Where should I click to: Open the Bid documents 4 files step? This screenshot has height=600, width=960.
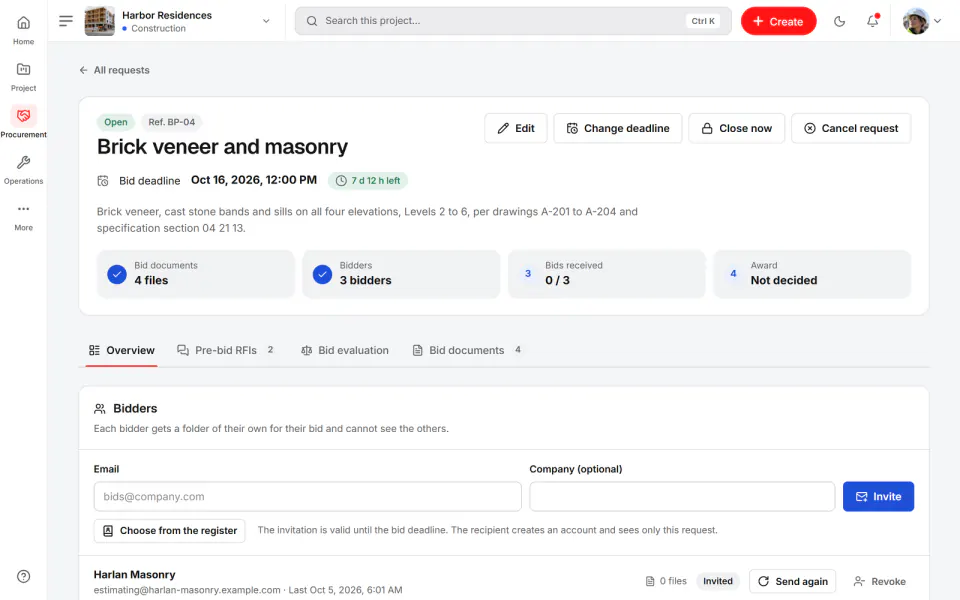pyautogui.click(x=195, y=274)
